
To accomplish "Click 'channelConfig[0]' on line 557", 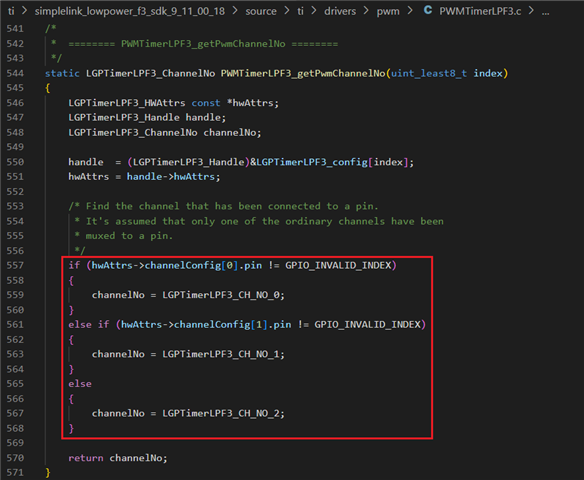I will click(x=191, y=265).
